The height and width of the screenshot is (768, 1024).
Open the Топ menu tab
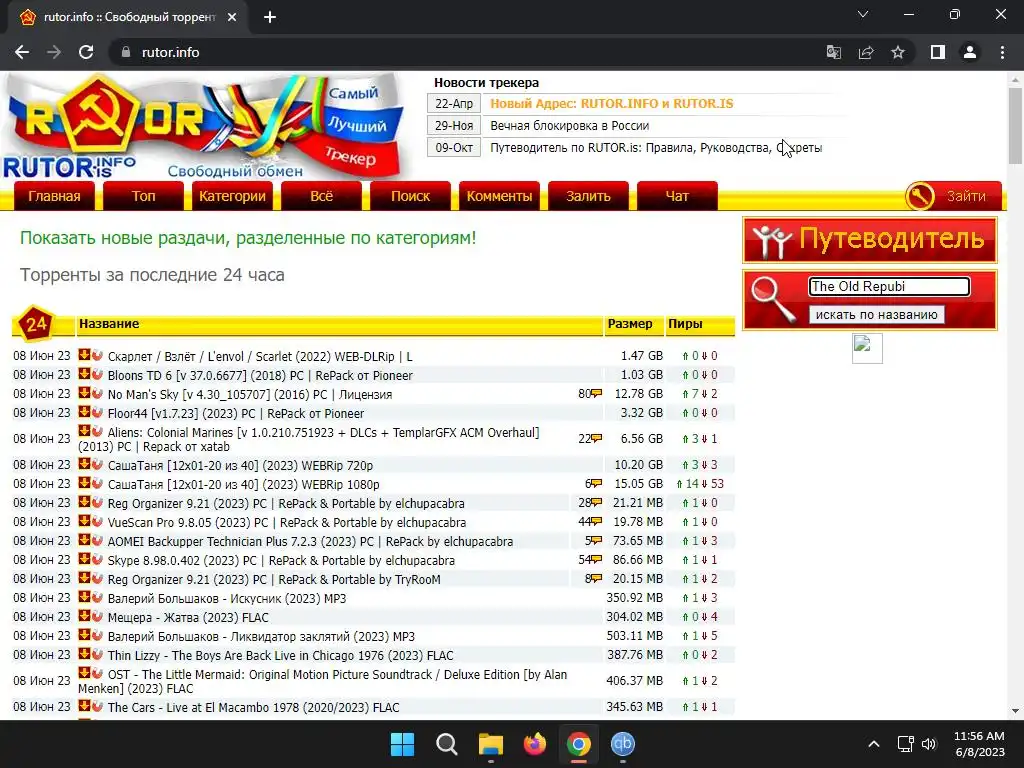144,196
